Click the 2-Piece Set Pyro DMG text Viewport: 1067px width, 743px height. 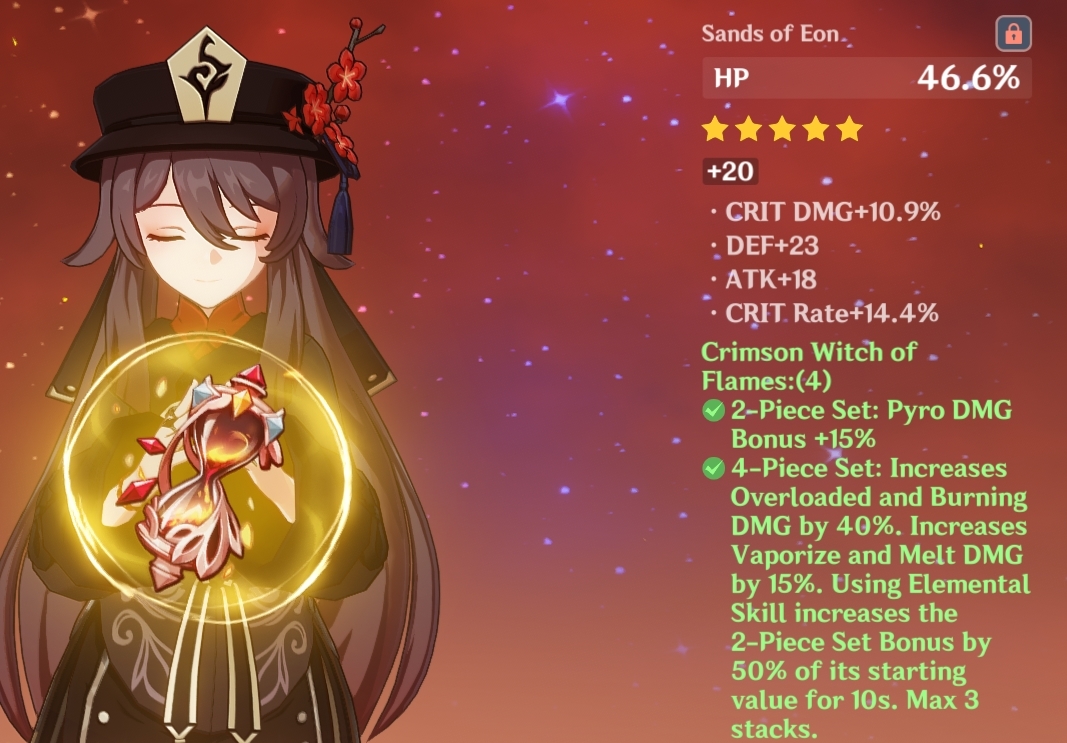(x=871, y=425)
